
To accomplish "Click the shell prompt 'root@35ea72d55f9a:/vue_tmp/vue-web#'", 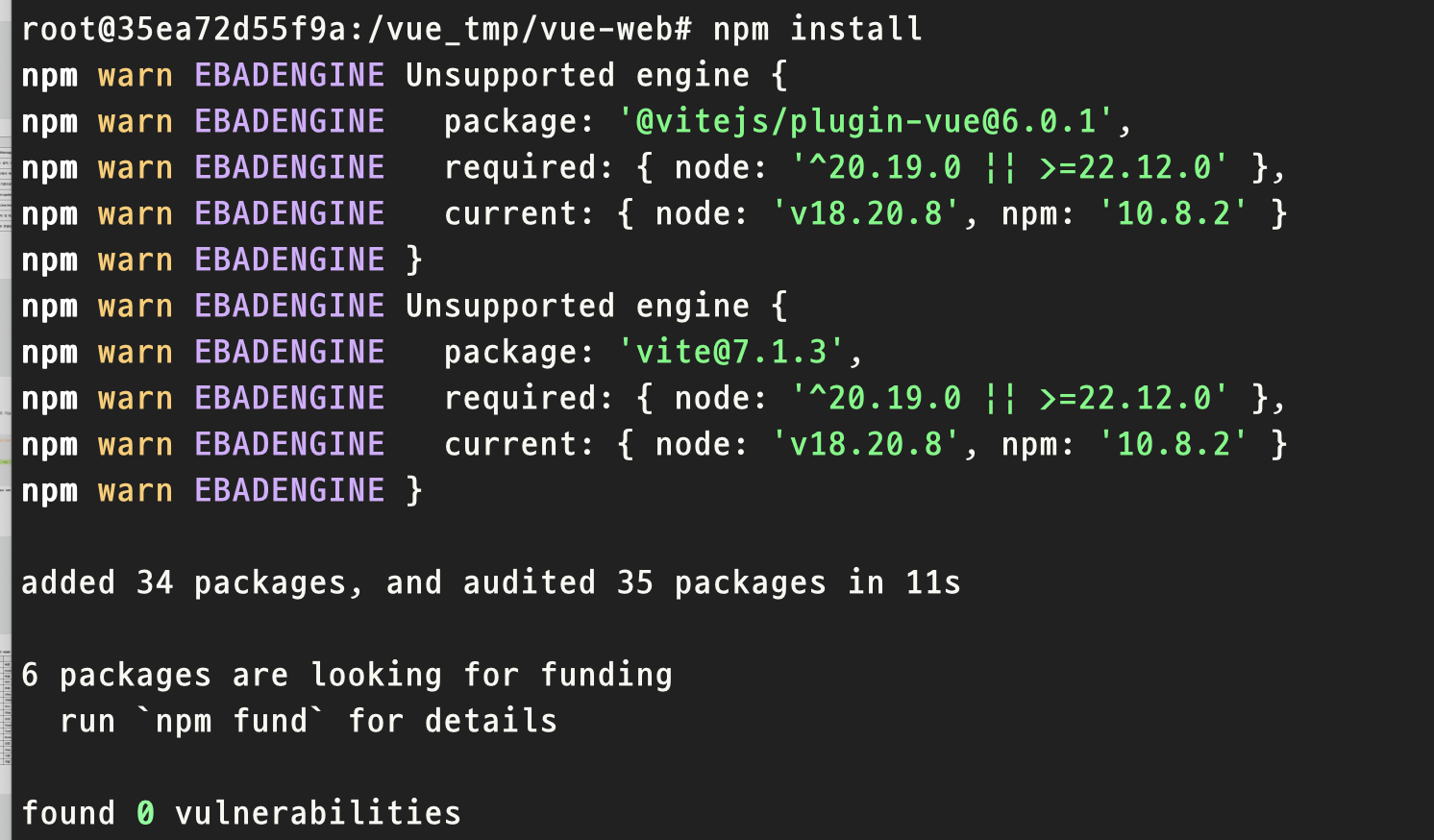I will 357,29.
